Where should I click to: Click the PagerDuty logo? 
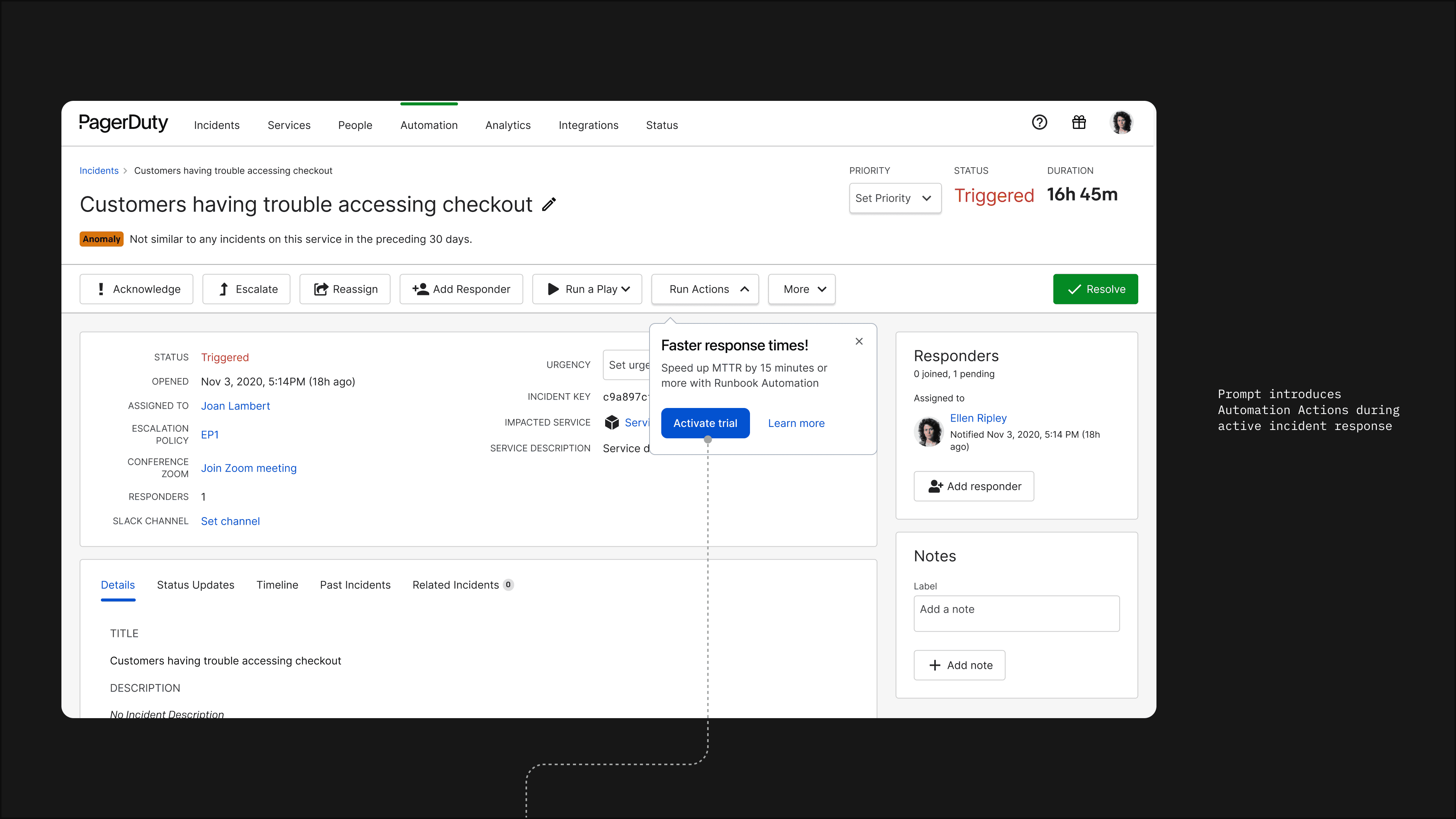click(123, 122)
